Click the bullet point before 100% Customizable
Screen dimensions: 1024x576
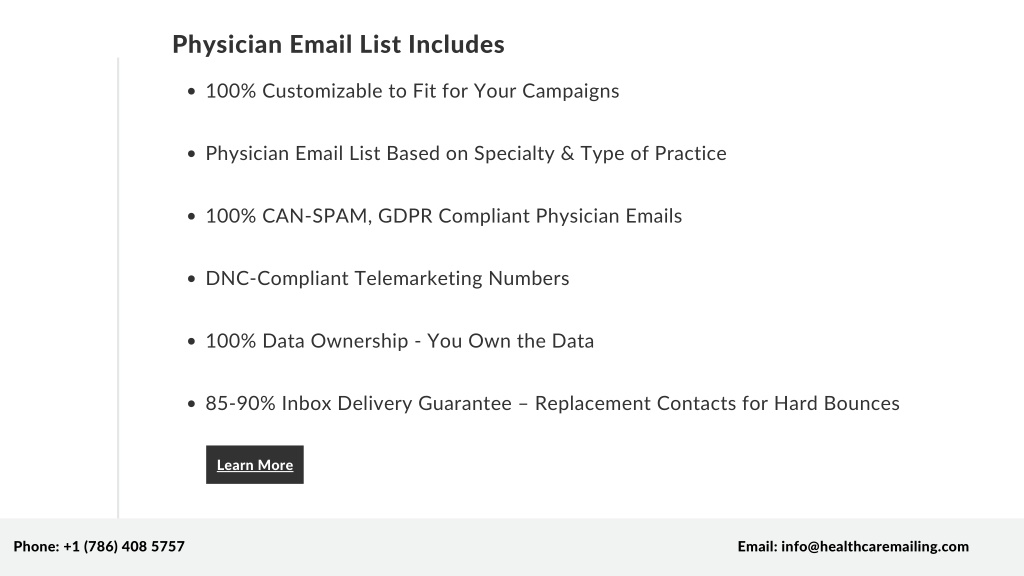tap(191, 91)
